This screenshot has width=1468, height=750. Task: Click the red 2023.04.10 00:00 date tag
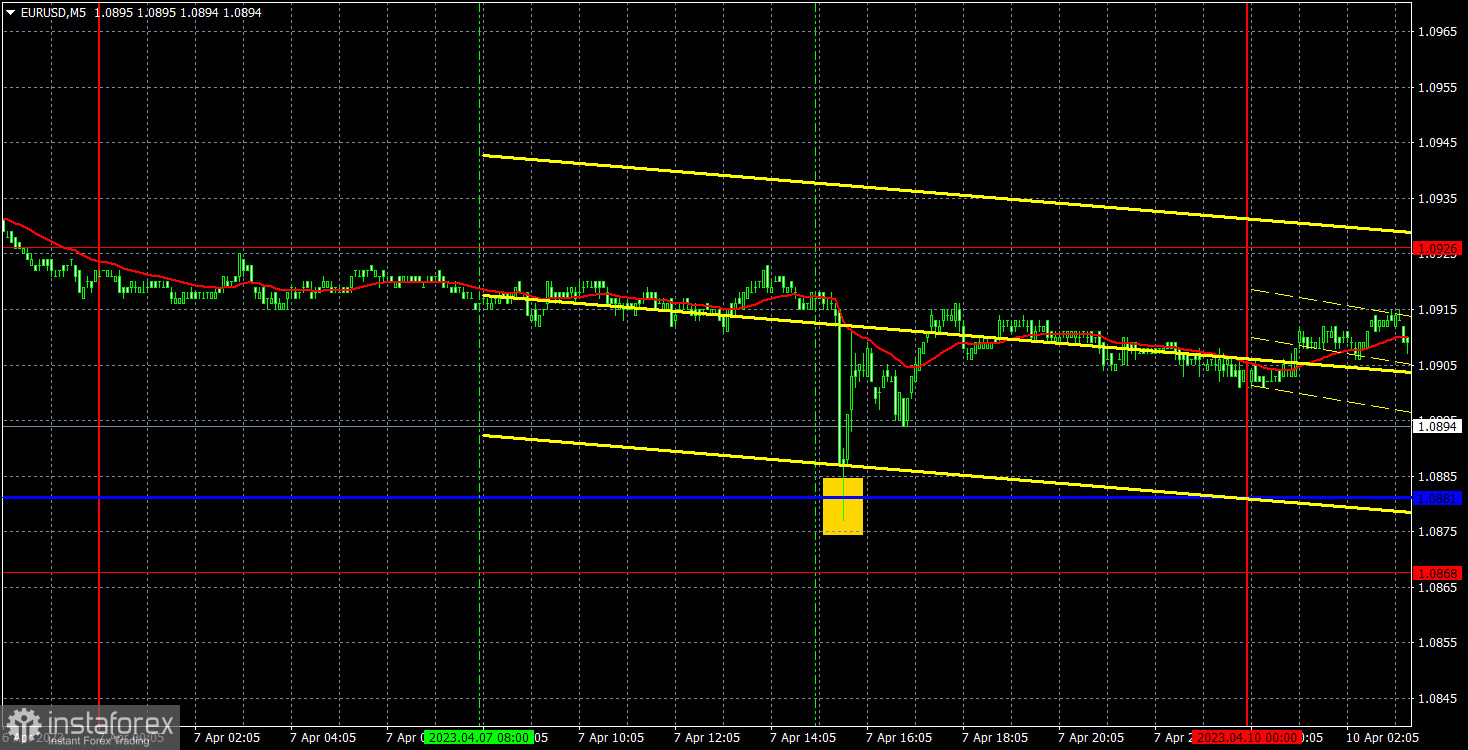[x=1247, y=737]
